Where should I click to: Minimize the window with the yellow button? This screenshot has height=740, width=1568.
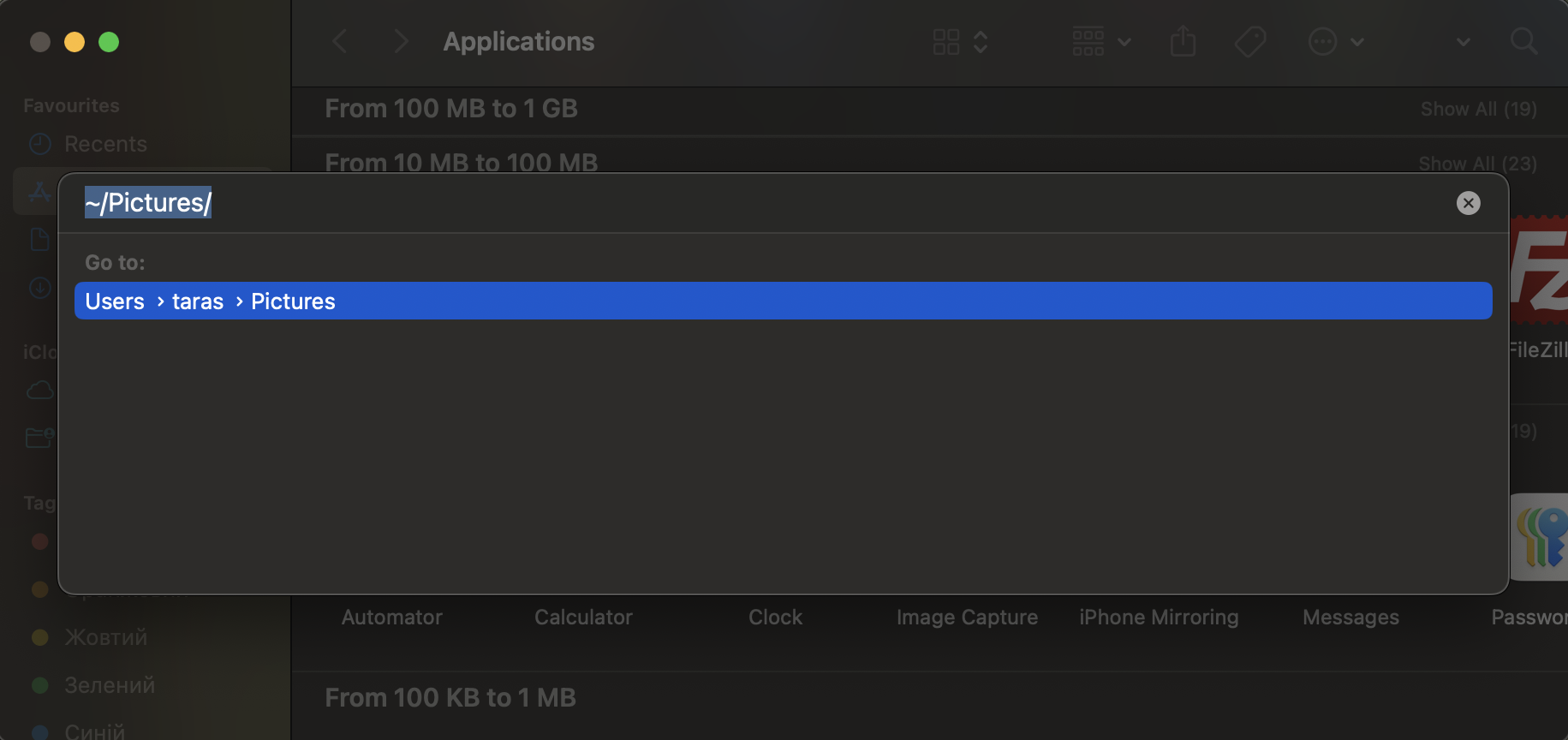[75, 42]
